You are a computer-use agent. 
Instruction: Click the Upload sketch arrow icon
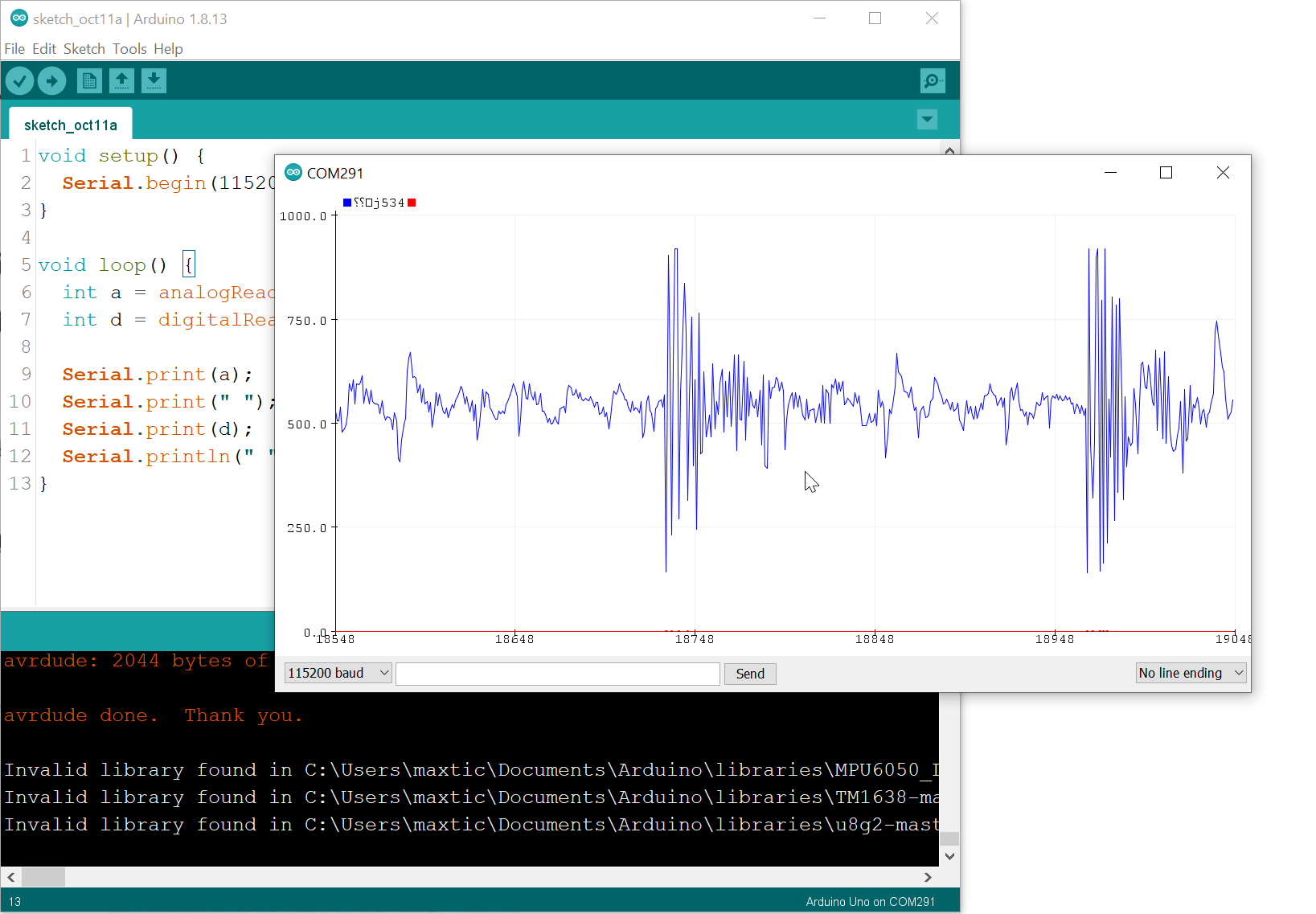click(x=51, y=80)
